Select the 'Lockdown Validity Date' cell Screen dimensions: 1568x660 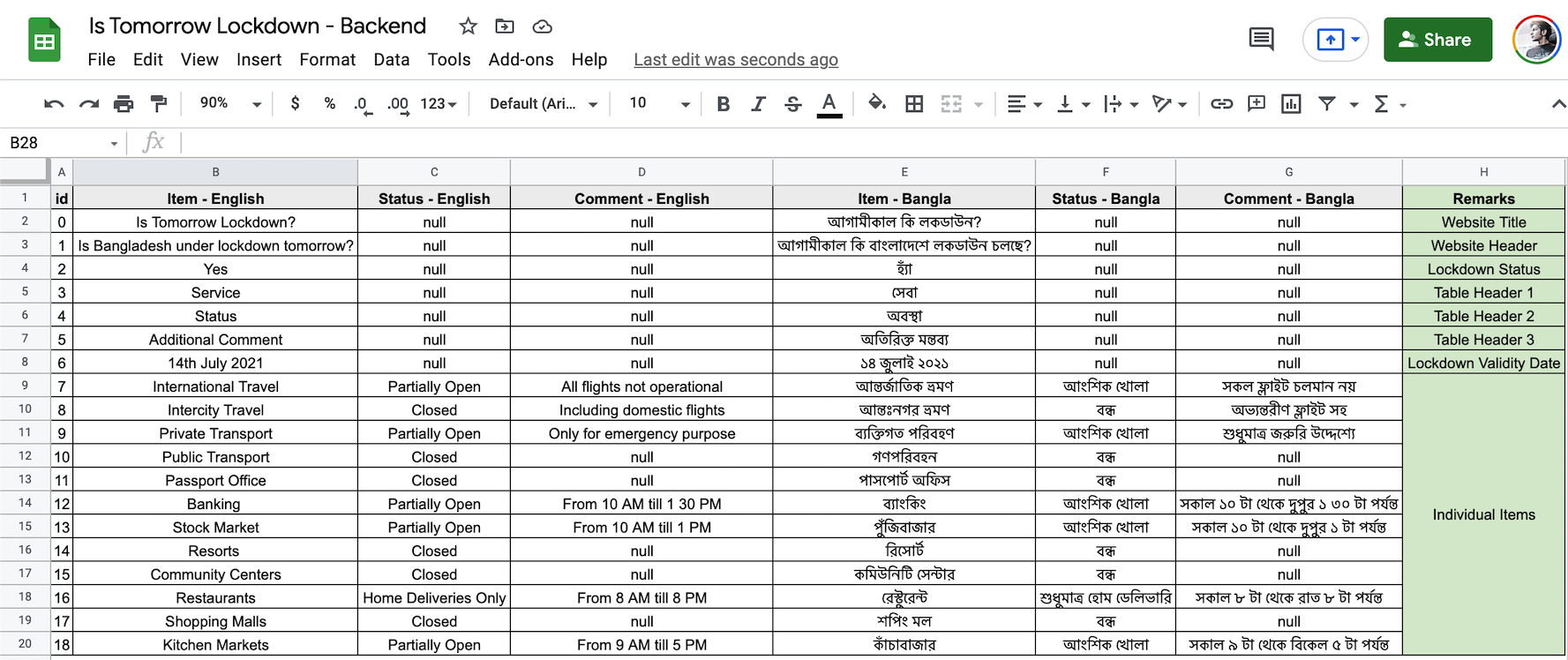pos(1483,363)
